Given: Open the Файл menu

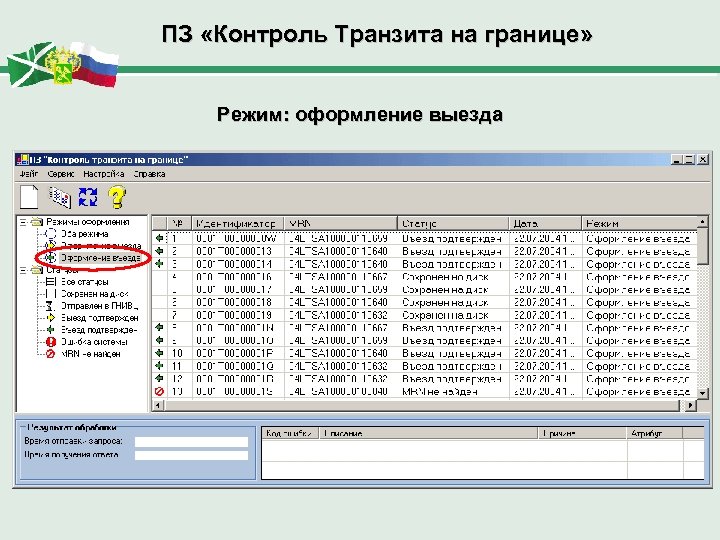Looking at the screenshot, I should (28, 174).
